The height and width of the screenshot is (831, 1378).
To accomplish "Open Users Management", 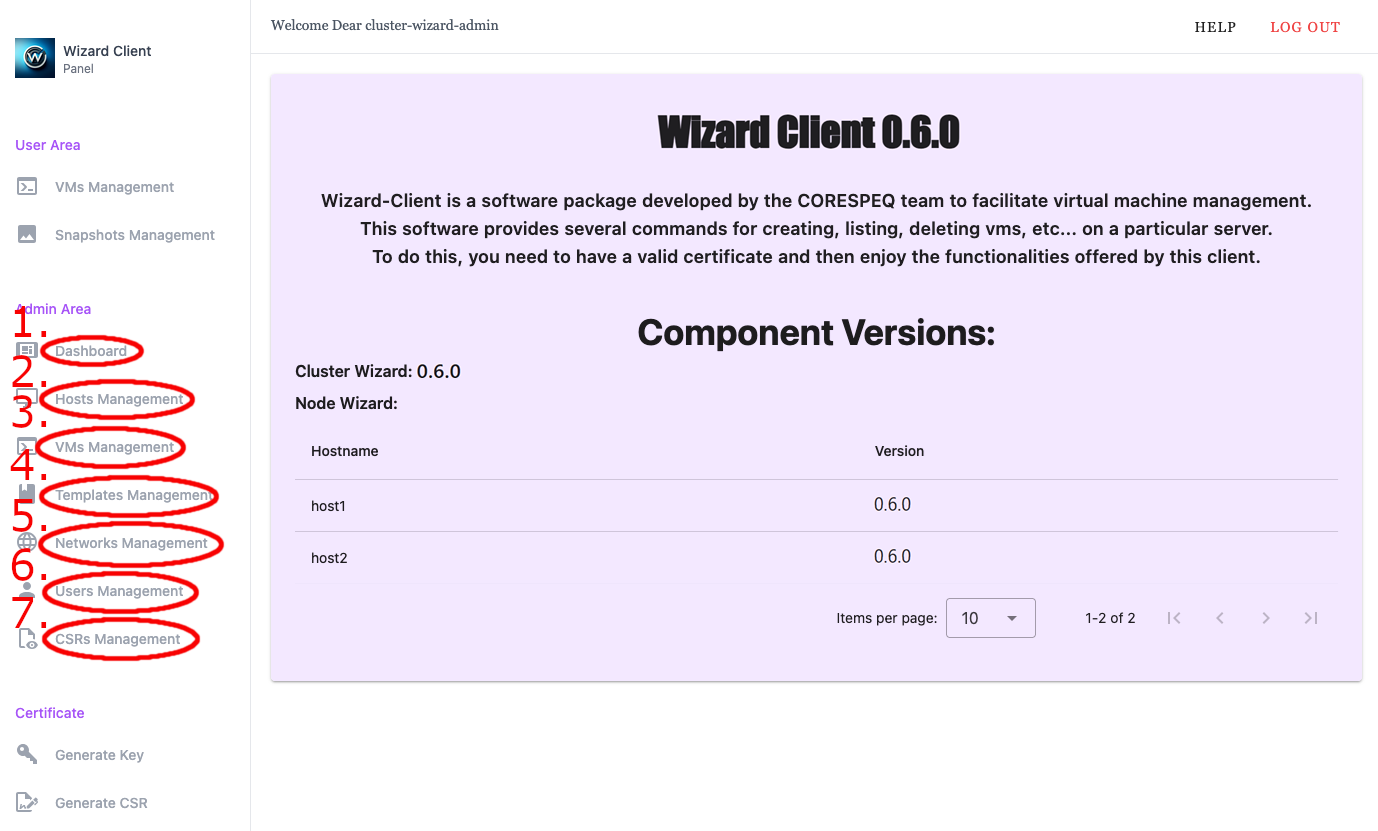I will (x=119, y=591).
